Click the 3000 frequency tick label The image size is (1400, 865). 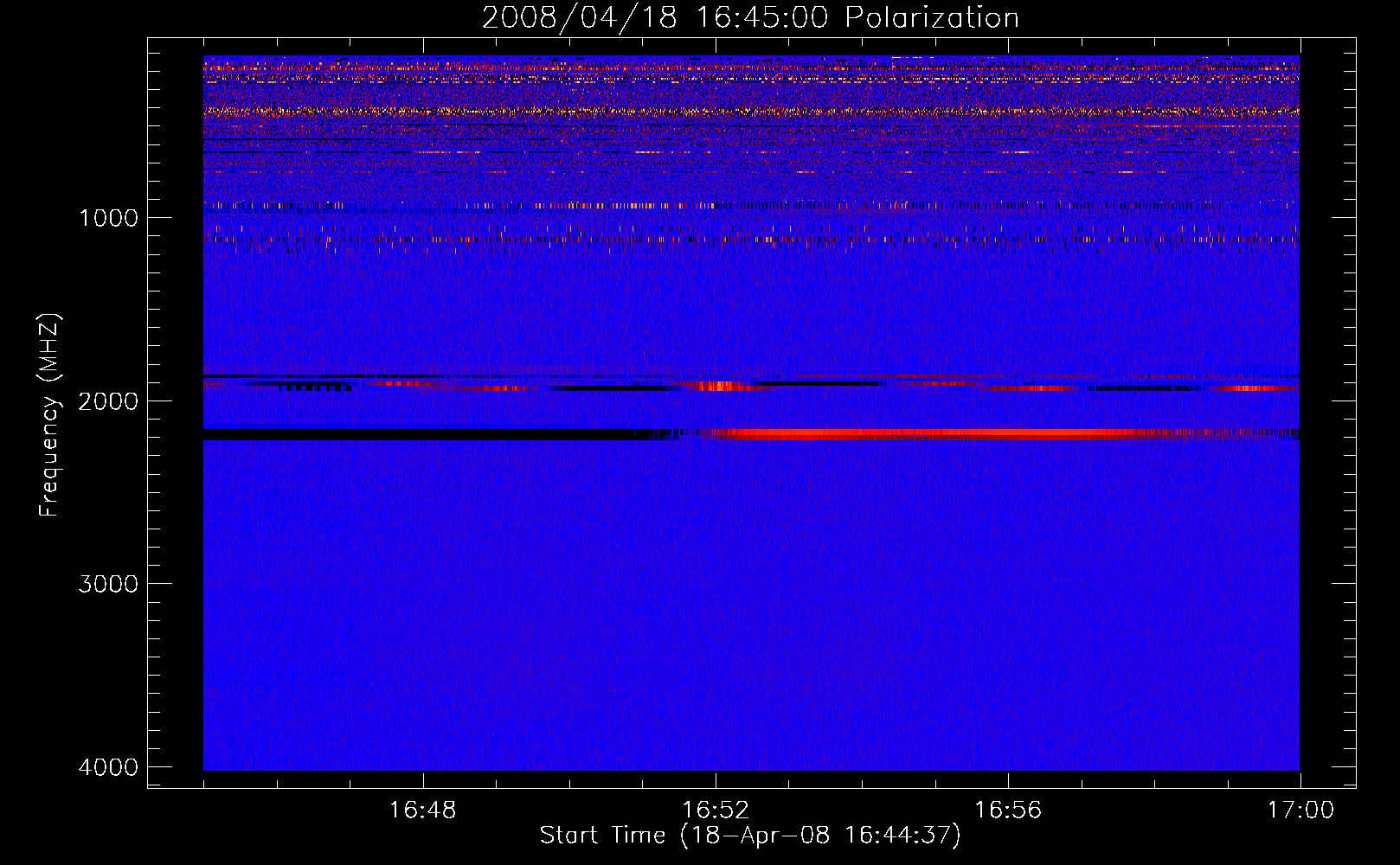click(108, 584)
